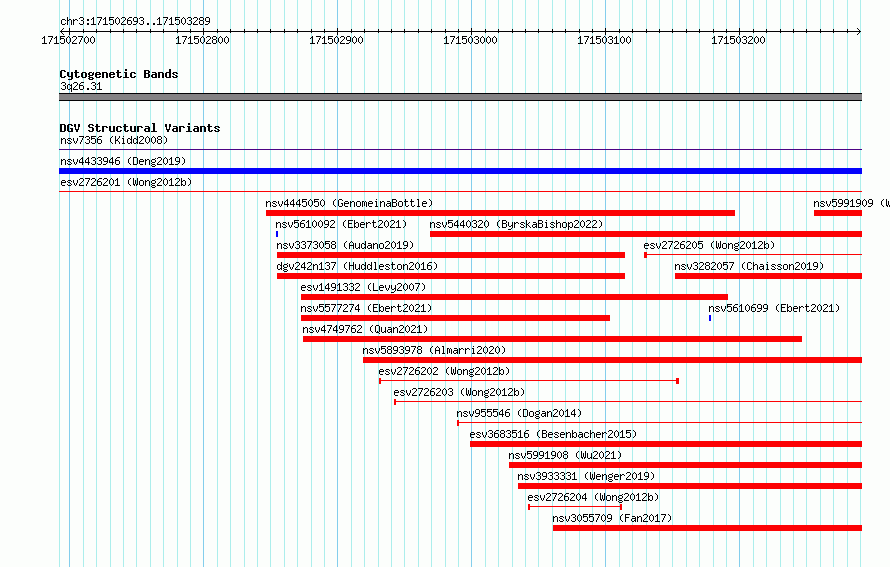Select the nsv3933331 red variant bar
This screenshot has width=890, height=567.
pyautogui.click(x=690, y=486)
